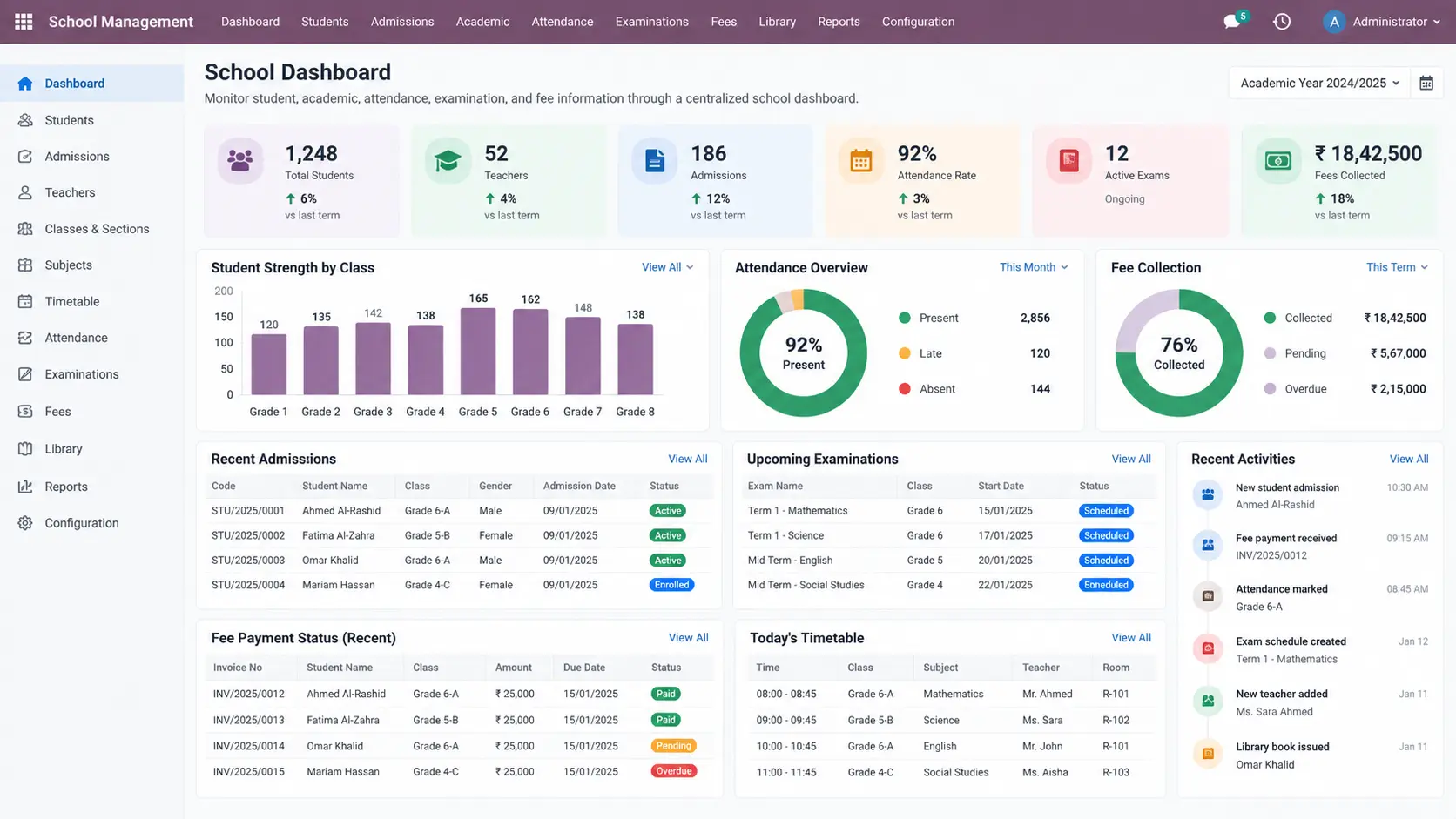Screen dimensions: 1456x819
Task: Click the Active Exams red icon
Action: tap(1068, 161)
